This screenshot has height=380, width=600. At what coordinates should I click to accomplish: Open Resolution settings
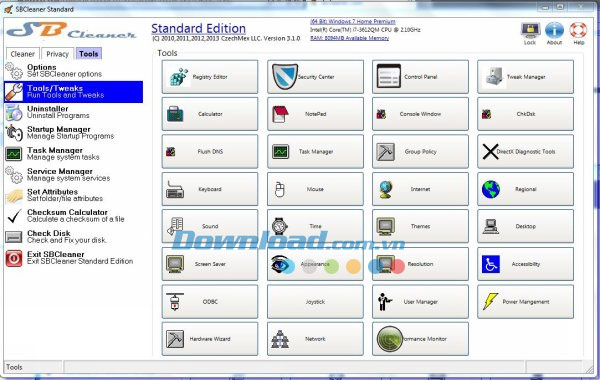420,264
